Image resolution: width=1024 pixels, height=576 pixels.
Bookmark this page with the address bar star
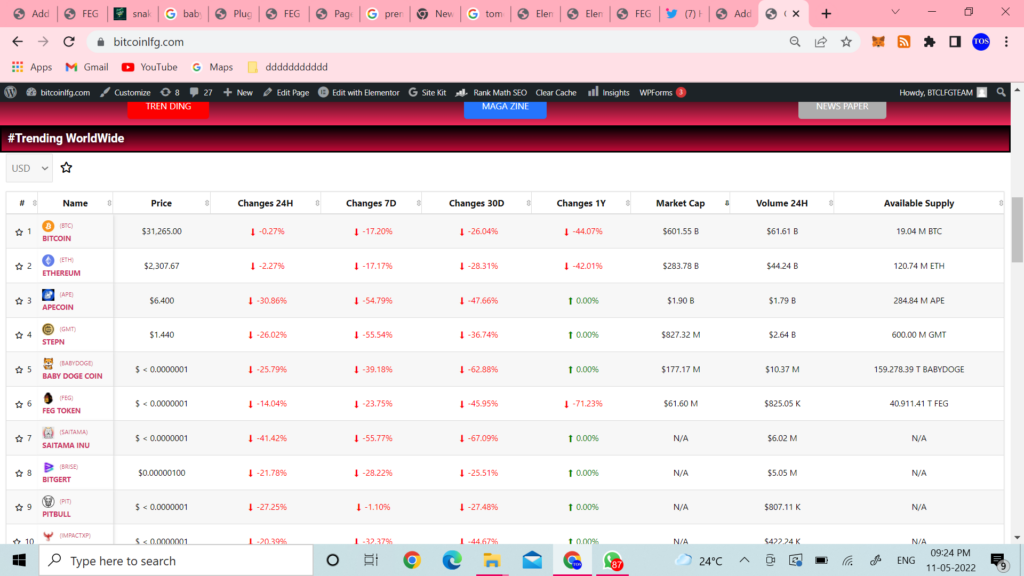(846, 42)
